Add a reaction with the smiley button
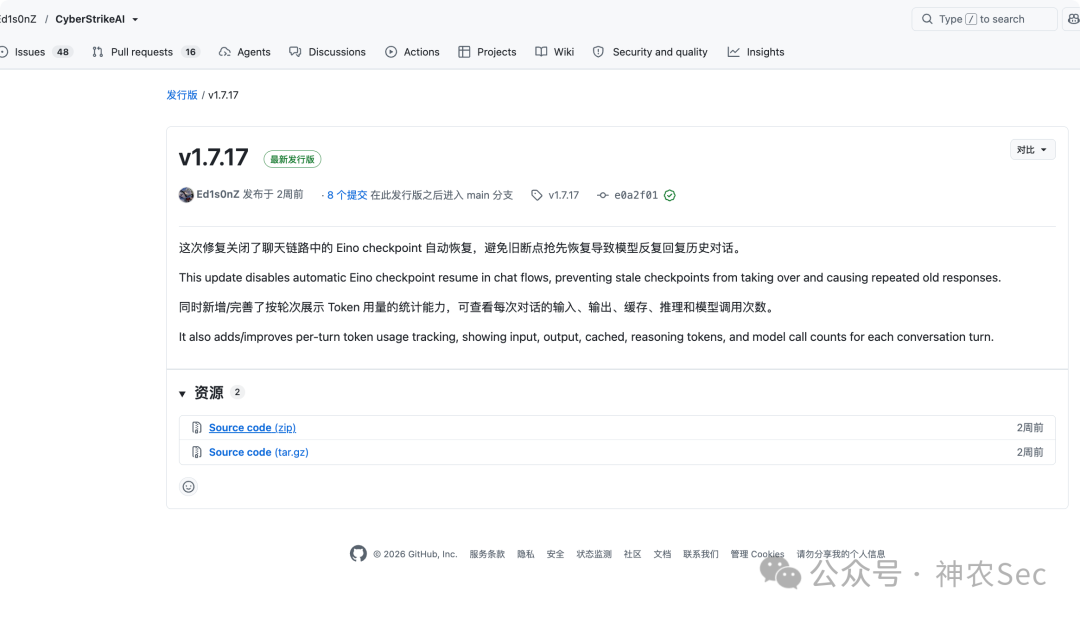1080x617 pixels. coord(189,487)
